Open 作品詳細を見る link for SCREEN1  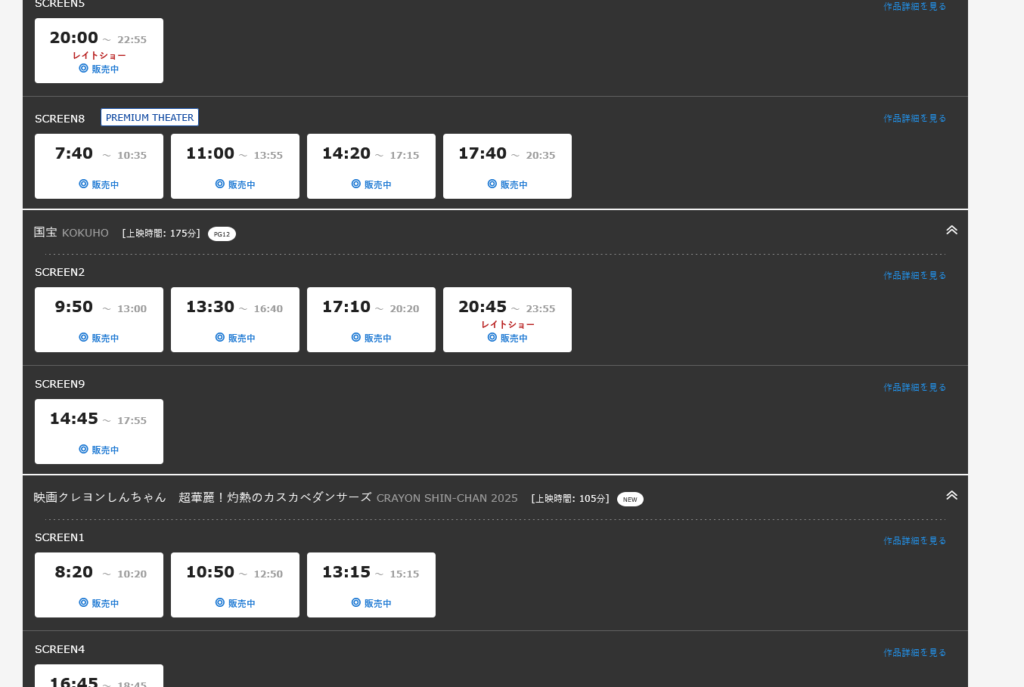(x=914, y=540)
